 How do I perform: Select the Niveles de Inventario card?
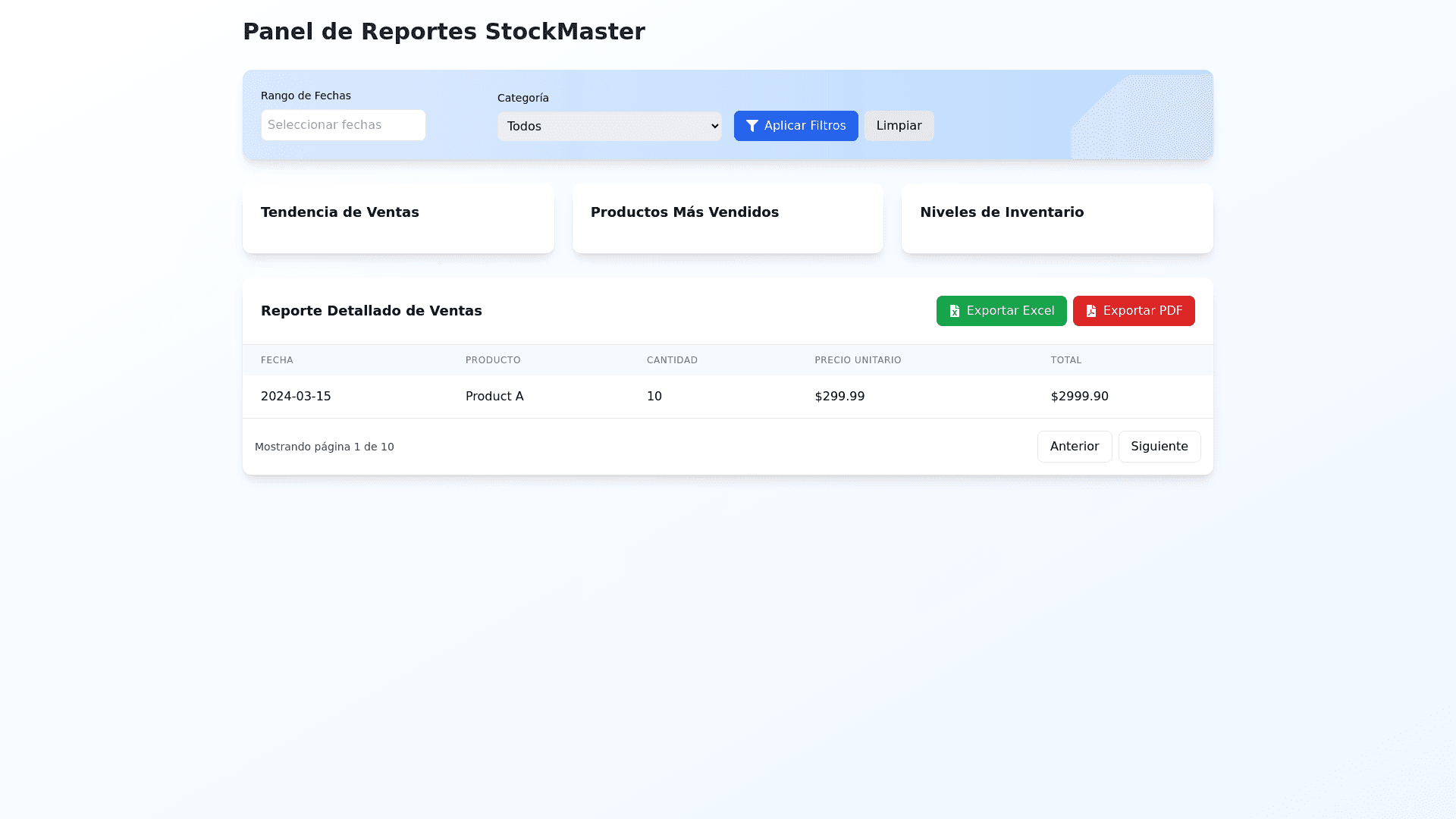point(1056,218)
